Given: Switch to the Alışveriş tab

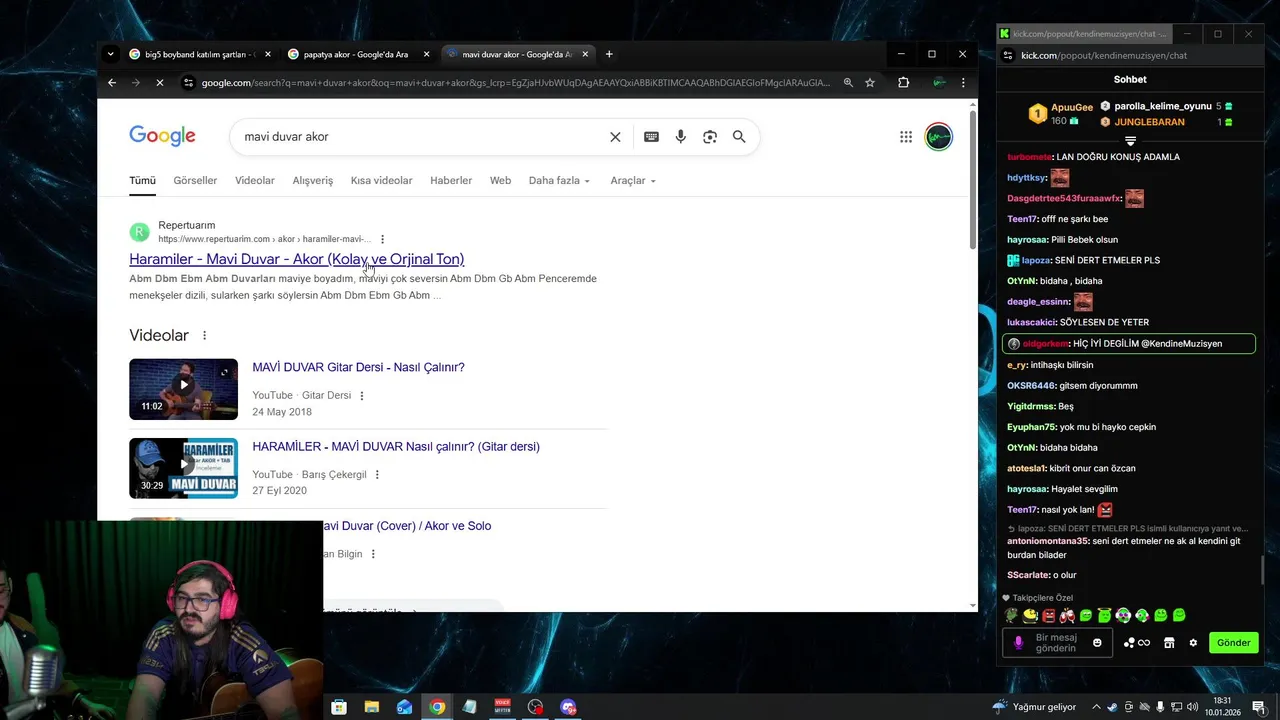Looking at the screenshot, I should [x=313, y=181].
